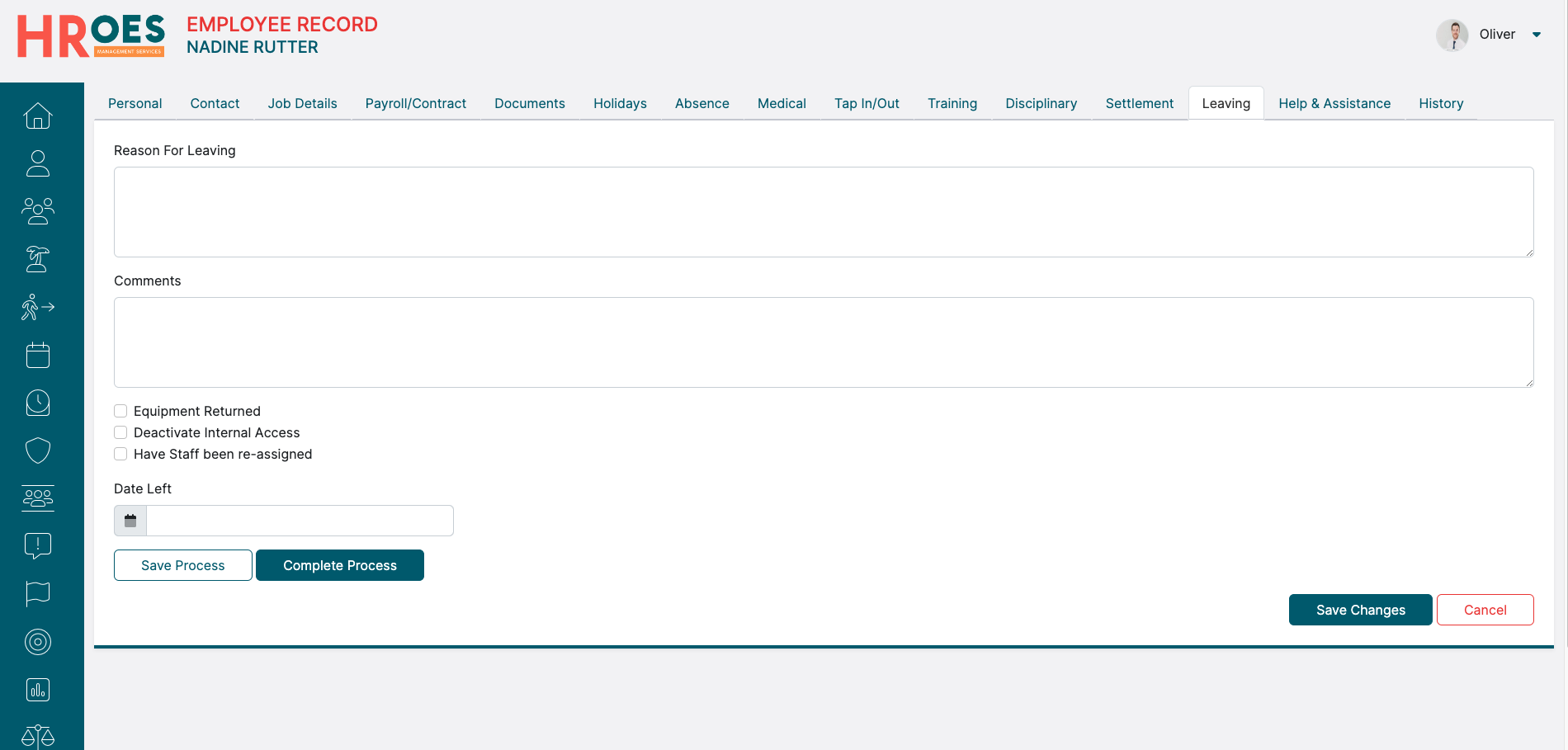
Task: Open the shield icon in sidebar
Action: pos(38,450)
